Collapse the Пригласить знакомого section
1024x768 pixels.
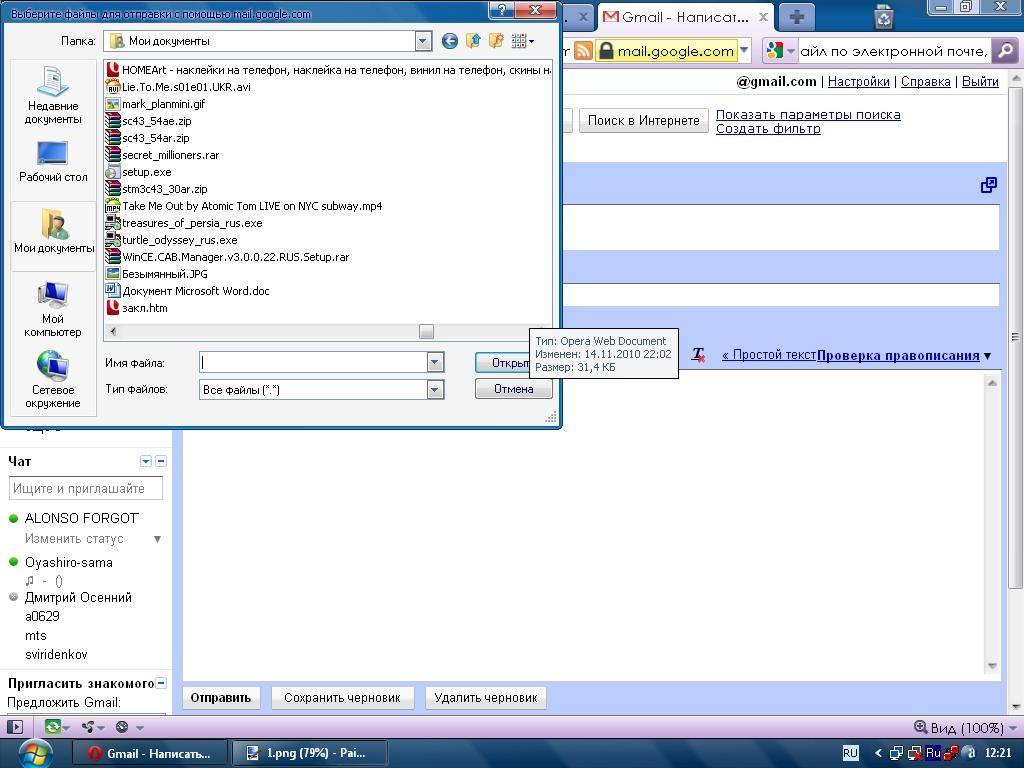pyautogui.click(x=161, y=683)
